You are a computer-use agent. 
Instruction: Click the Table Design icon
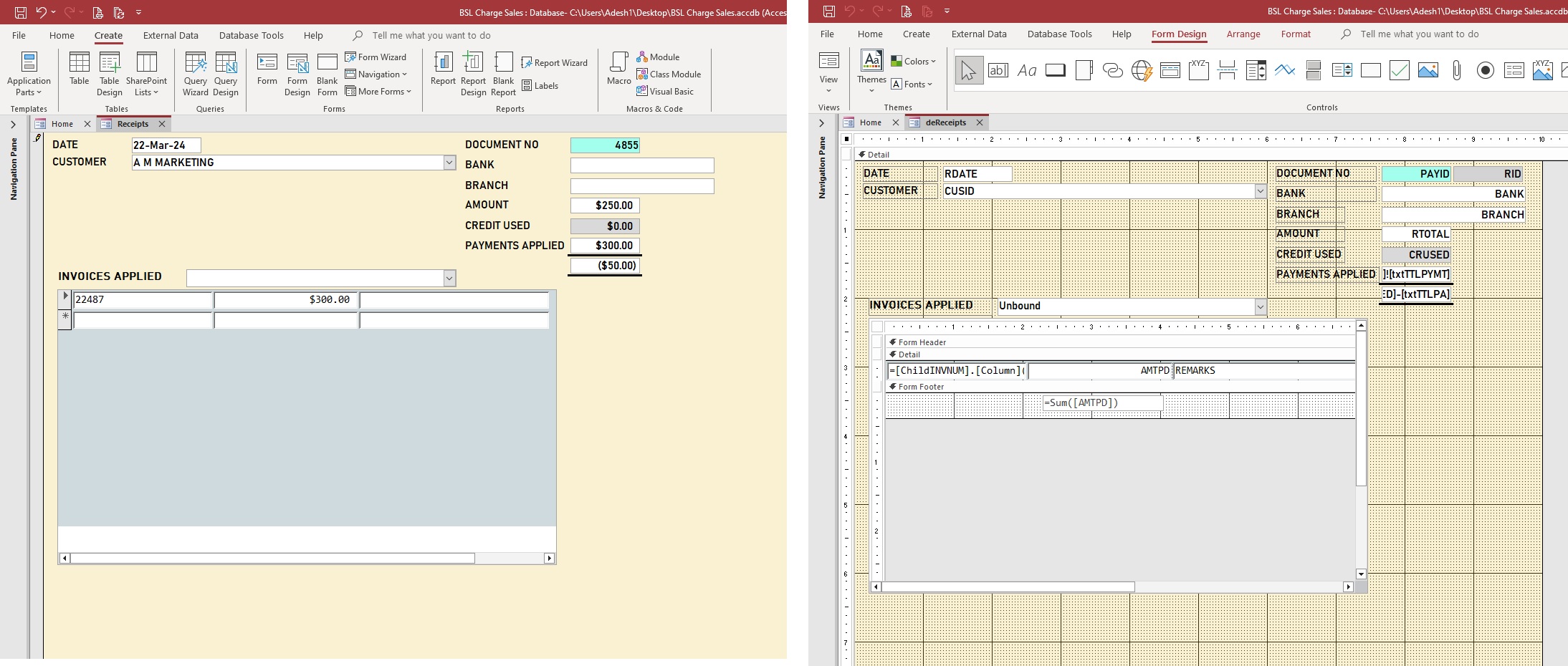click(110, 73)
